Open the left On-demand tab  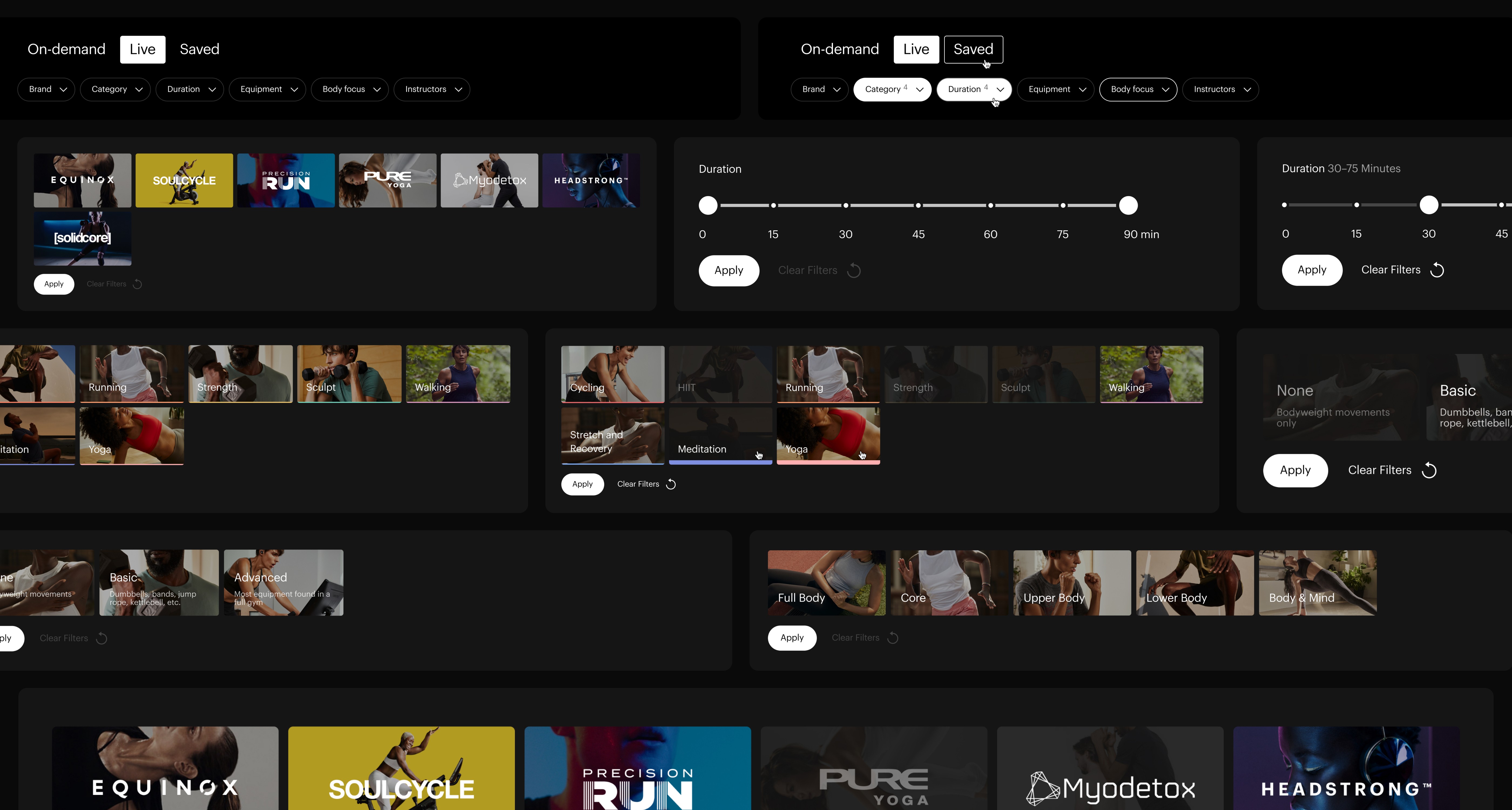66,49
